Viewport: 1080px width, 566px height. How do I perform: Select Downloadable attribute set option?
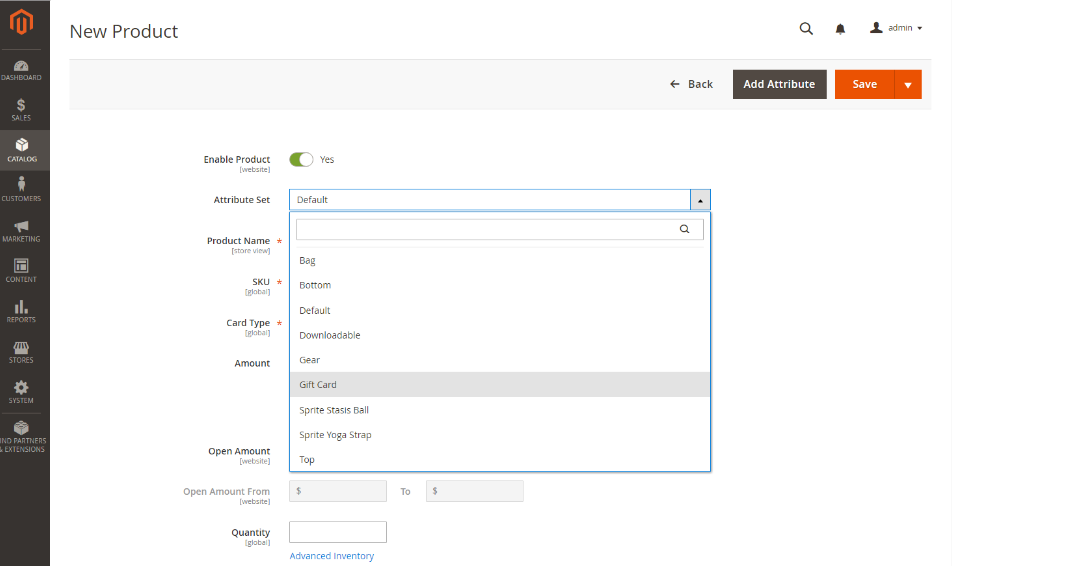(499, 335)
